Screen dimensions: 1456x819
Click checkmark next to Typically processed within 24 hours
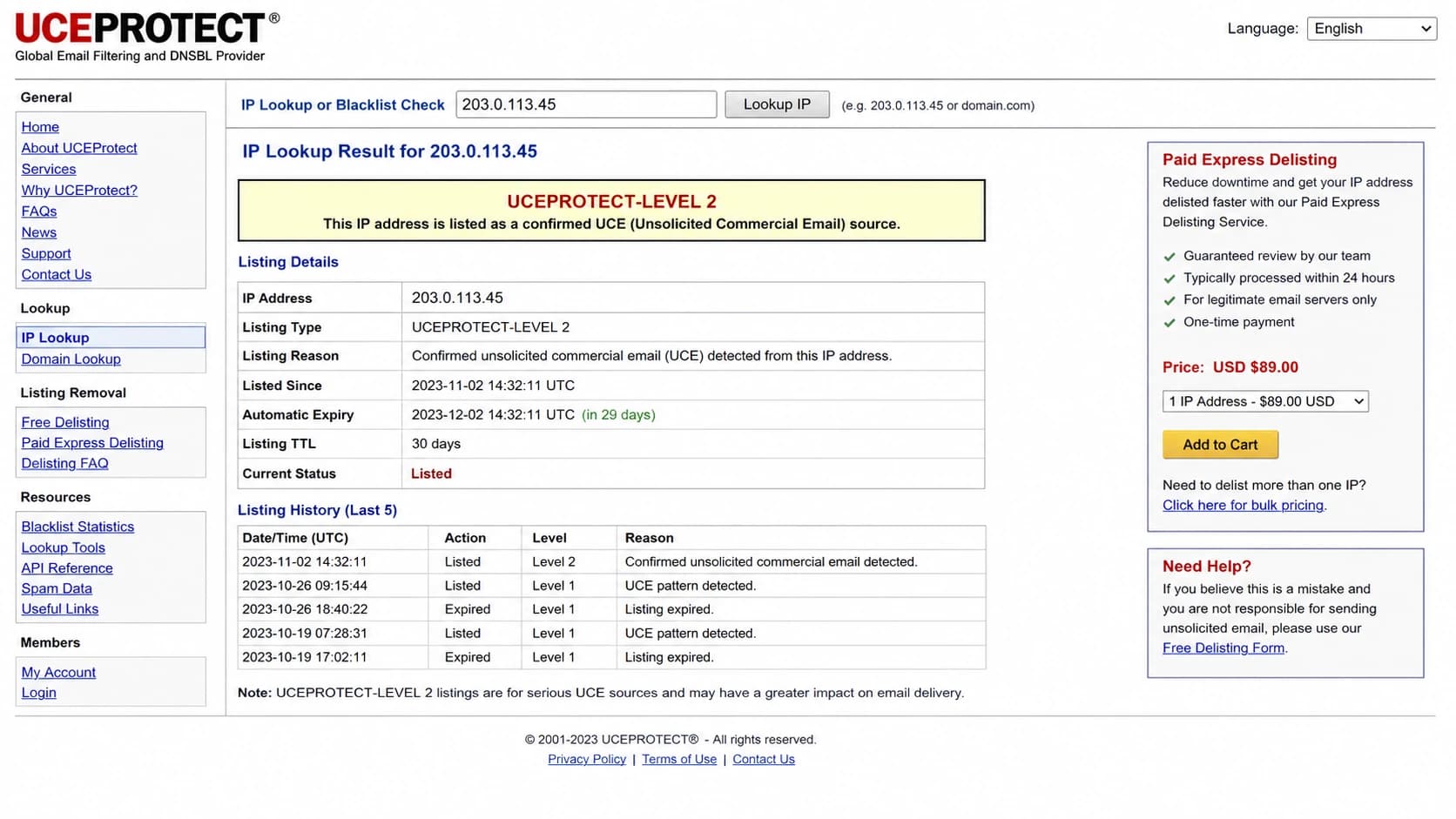pos(1170,279)
